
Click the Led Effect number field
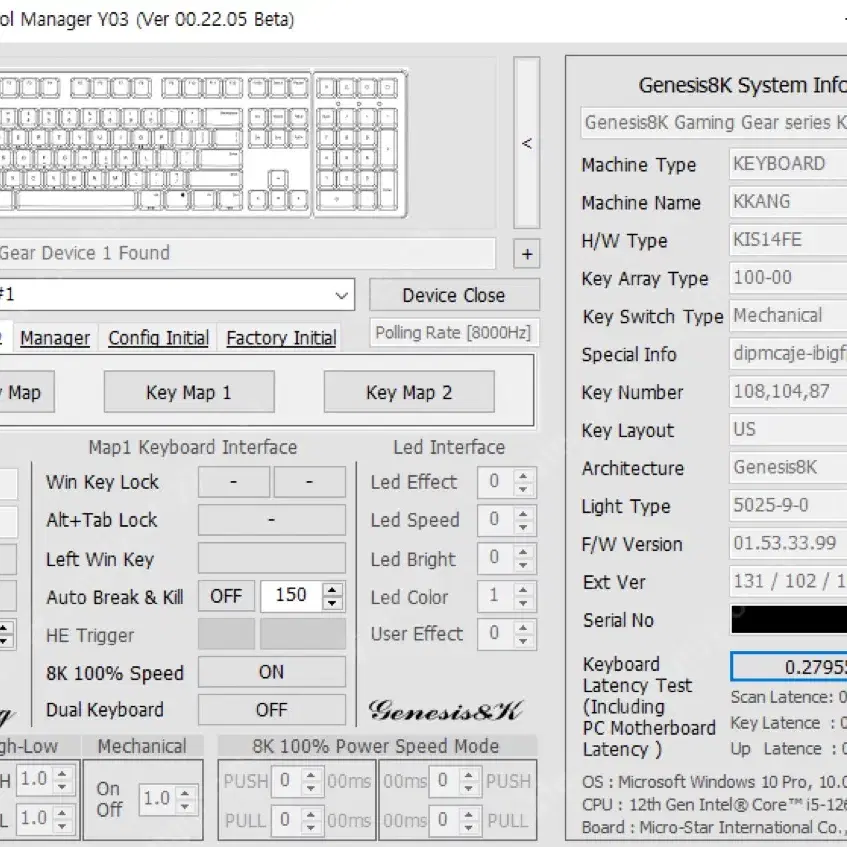(495, 482)
